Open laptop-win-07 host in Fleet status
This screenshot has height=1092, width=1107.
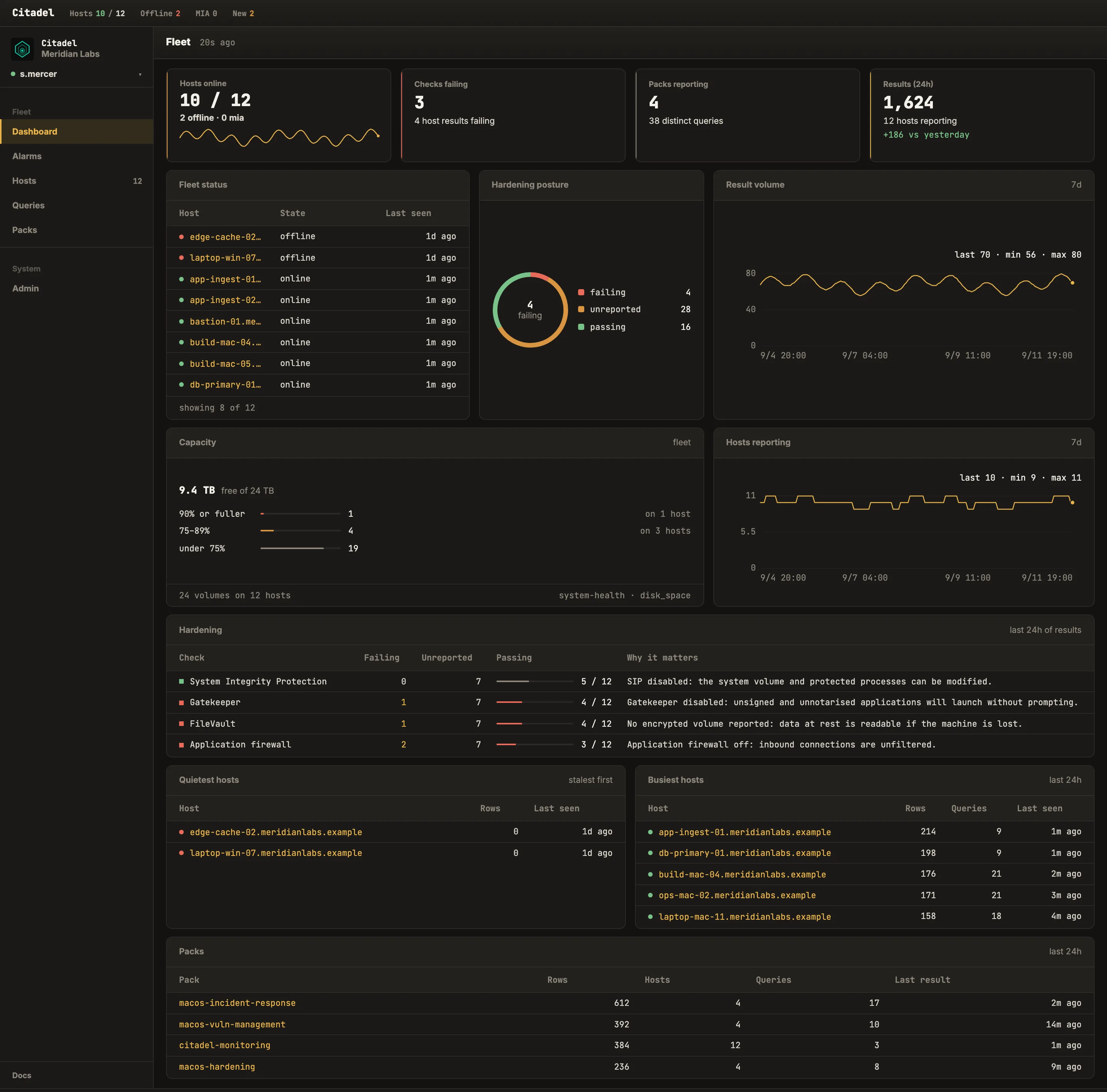pos(225,258)
